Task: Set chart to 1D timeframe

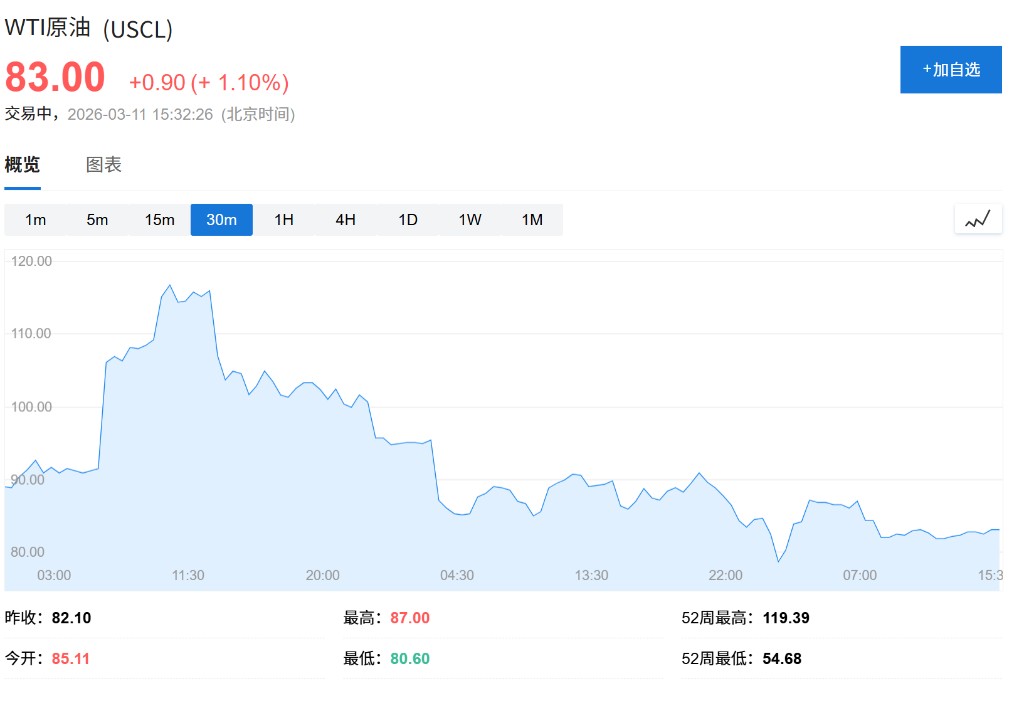Action: coord(408,220)
